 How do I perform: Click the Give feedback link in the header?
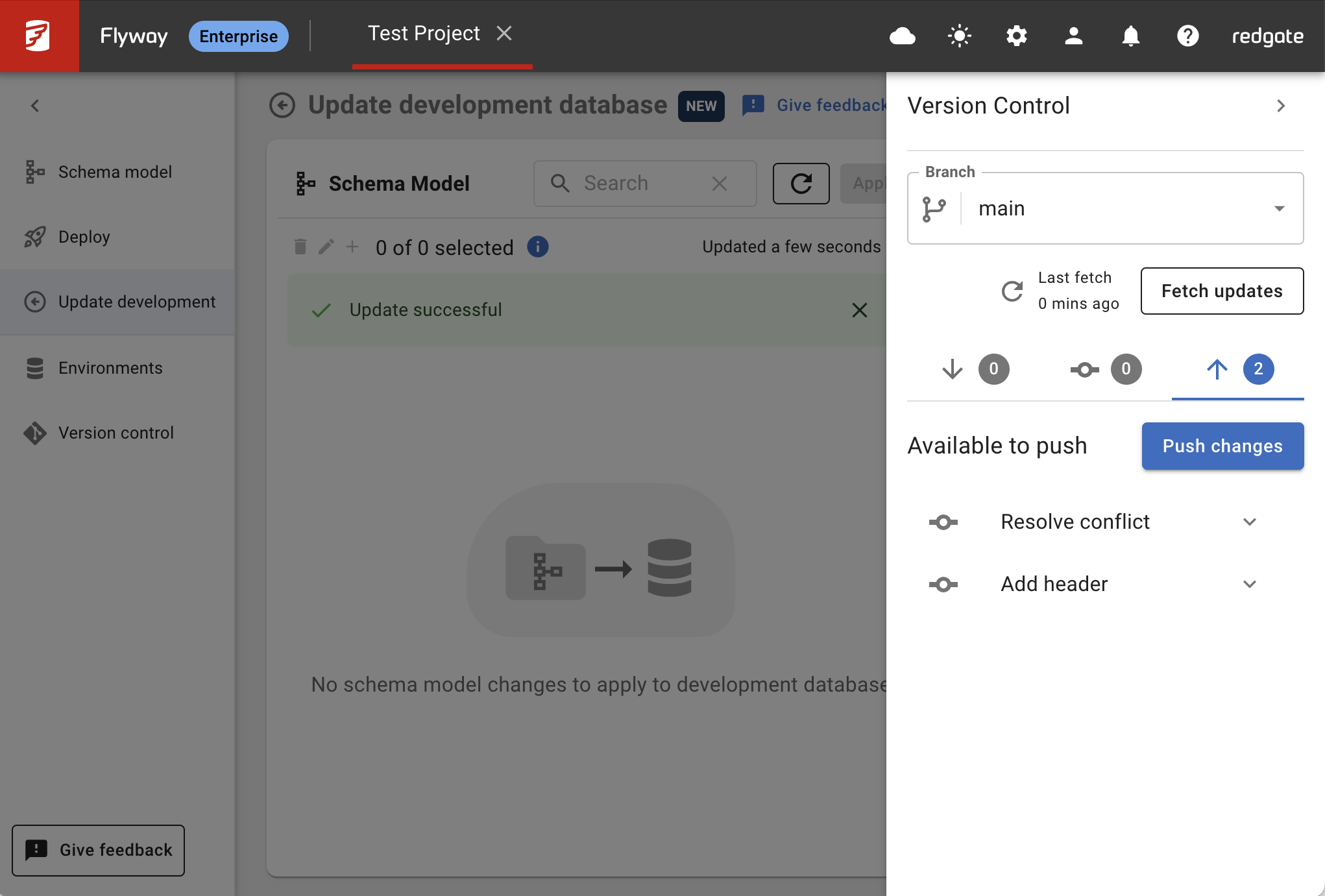[x=814, y=105]
